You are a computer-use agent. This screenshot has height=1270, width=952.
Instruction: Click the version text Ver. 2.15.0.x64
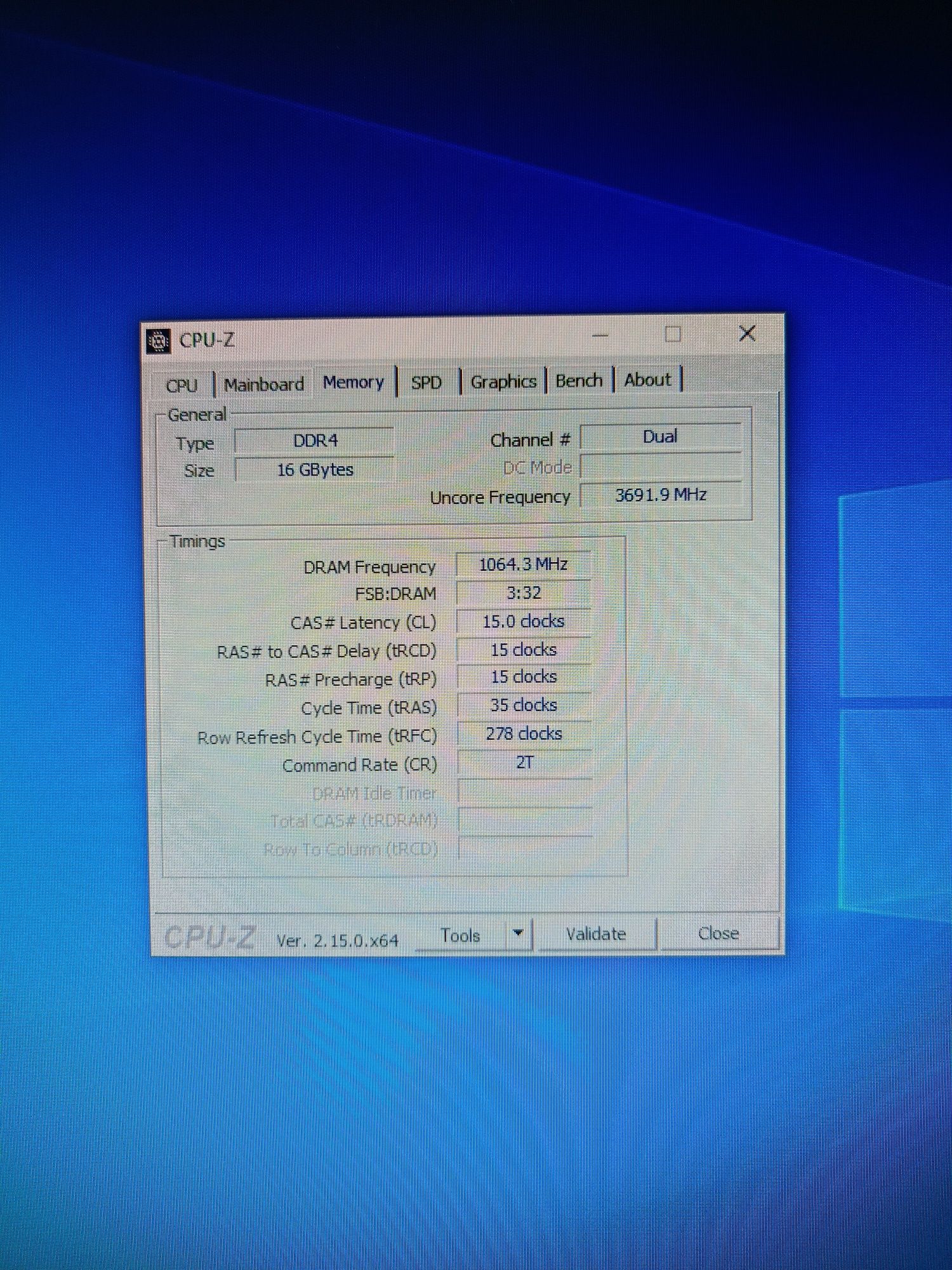coord(338,941)
